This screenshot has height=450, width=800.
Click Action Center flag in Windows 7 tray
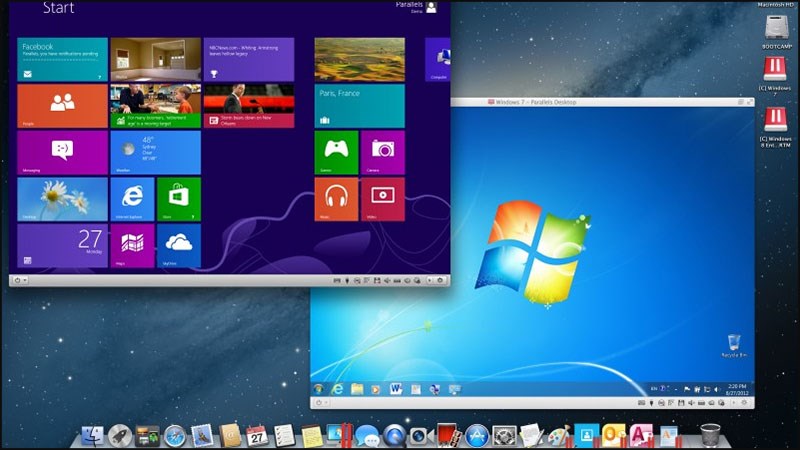pyautogui.click(x=687, y=389)
